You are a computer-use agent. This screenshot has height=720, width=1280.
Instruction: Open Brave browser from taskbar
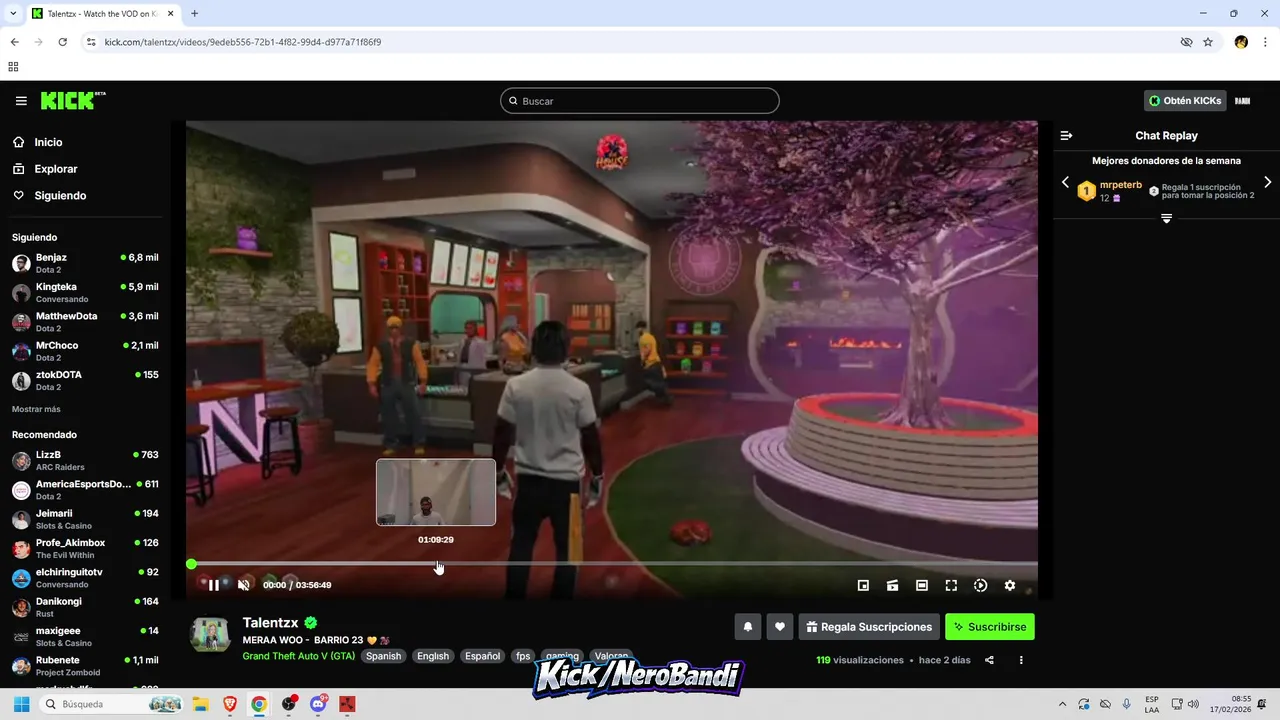[x=229, y=704]
